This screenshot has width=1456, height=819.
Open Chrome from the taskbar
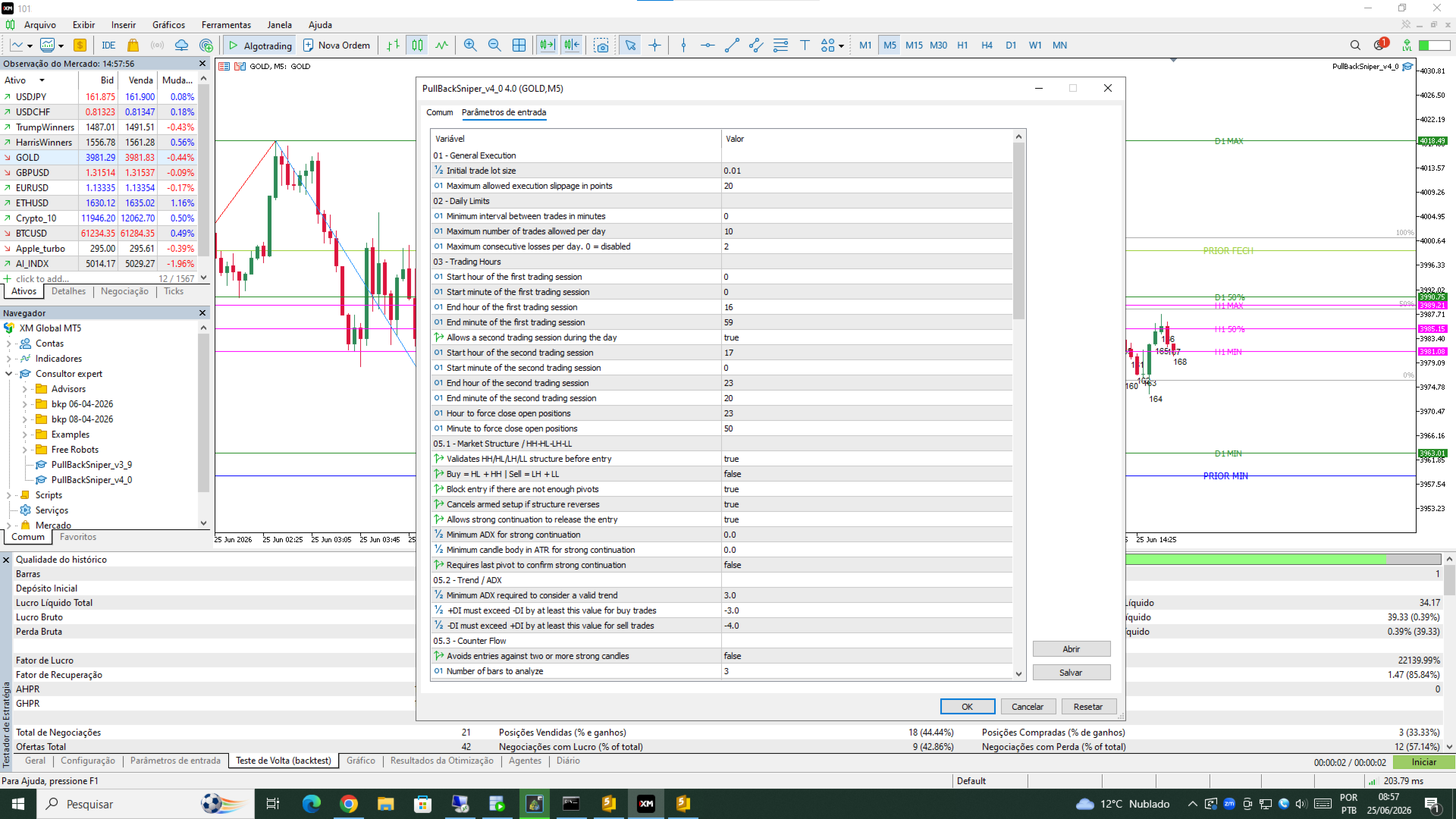coord(349,804)
